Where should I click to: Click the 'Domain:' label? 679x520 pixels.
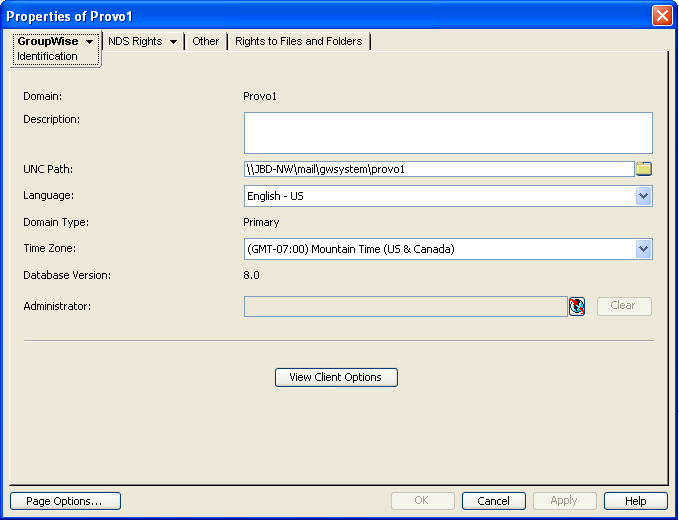pos(42,96)
